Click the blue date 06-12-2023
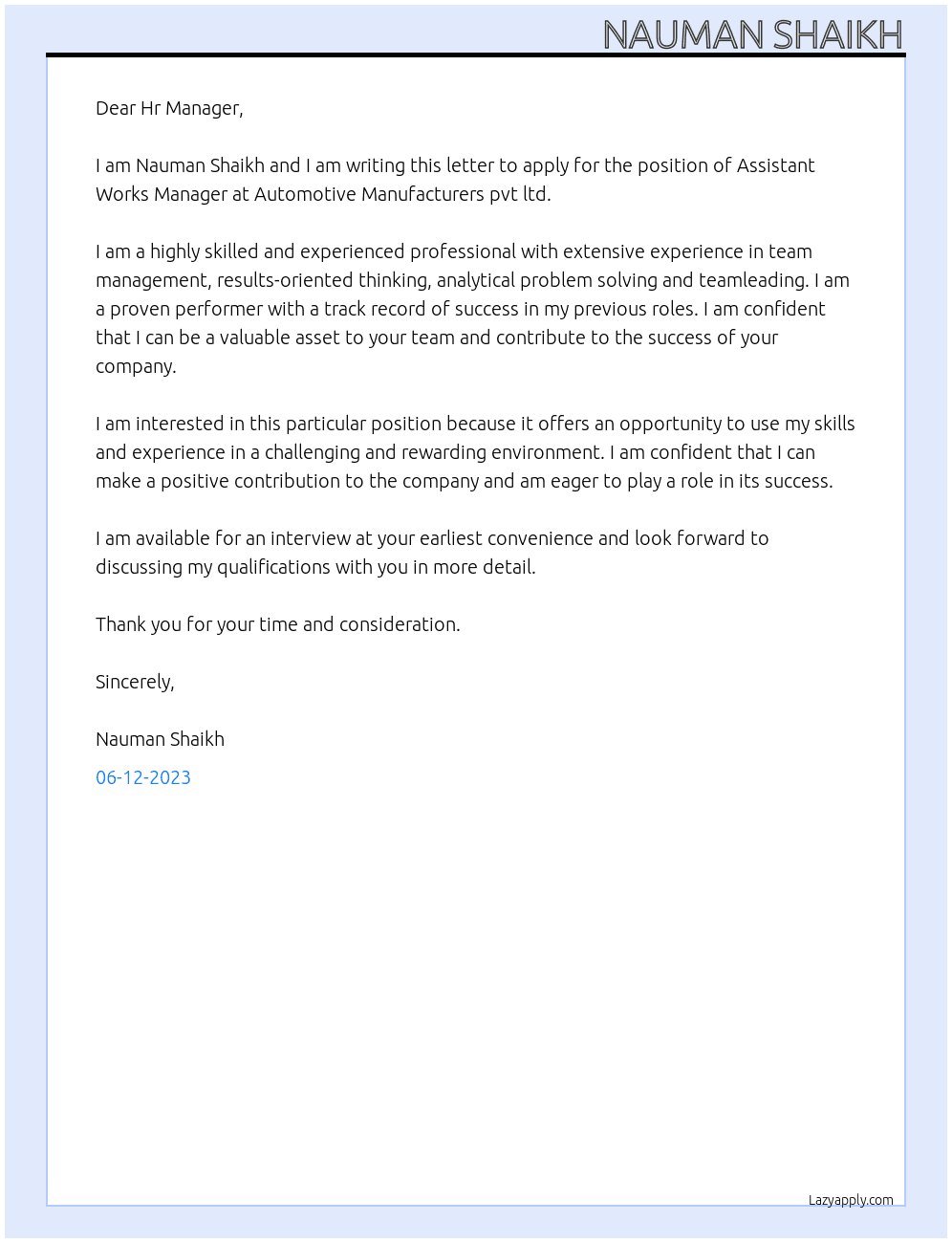 143,777
